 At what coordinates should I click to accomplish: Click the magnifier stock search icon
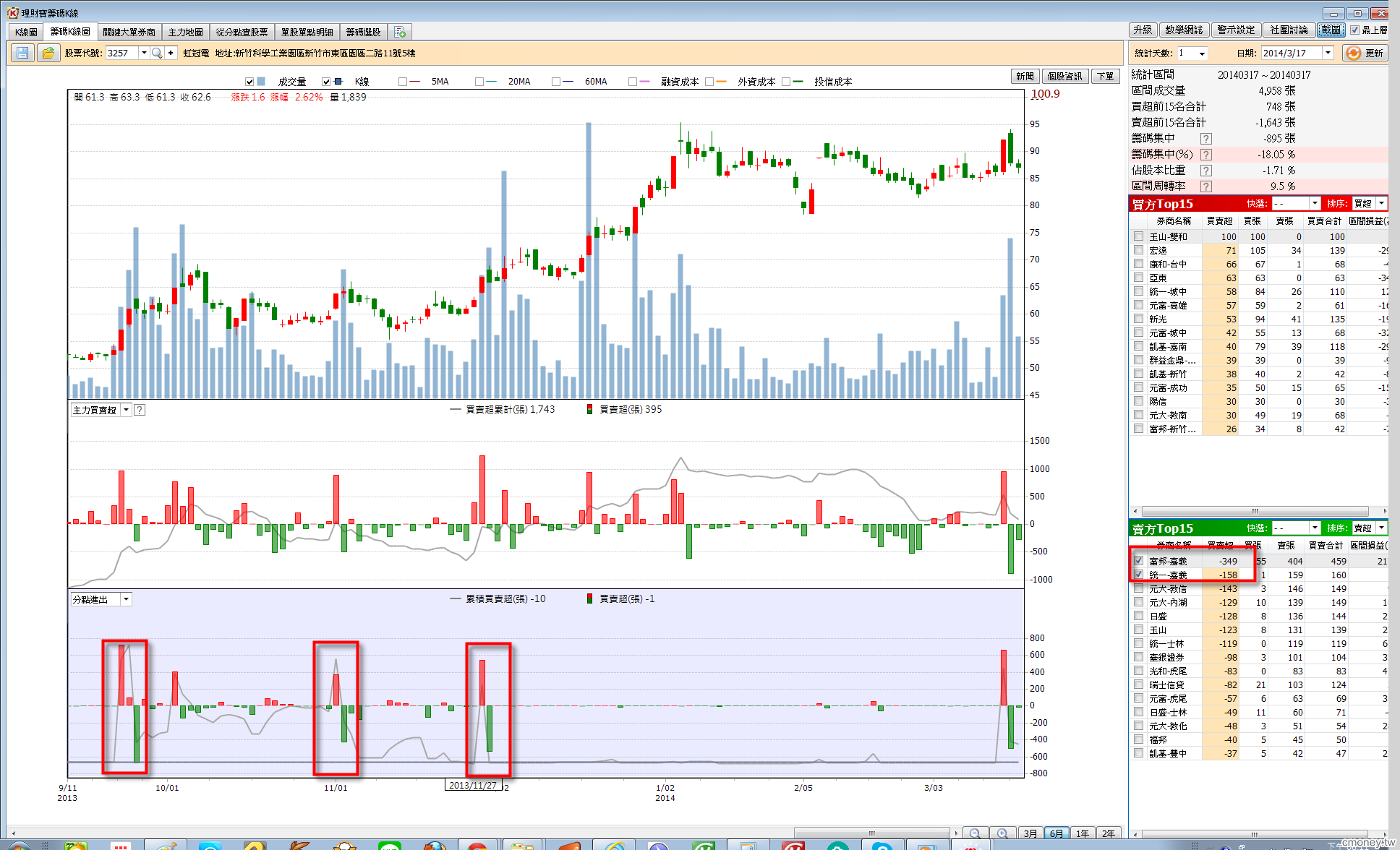point(157,53)
